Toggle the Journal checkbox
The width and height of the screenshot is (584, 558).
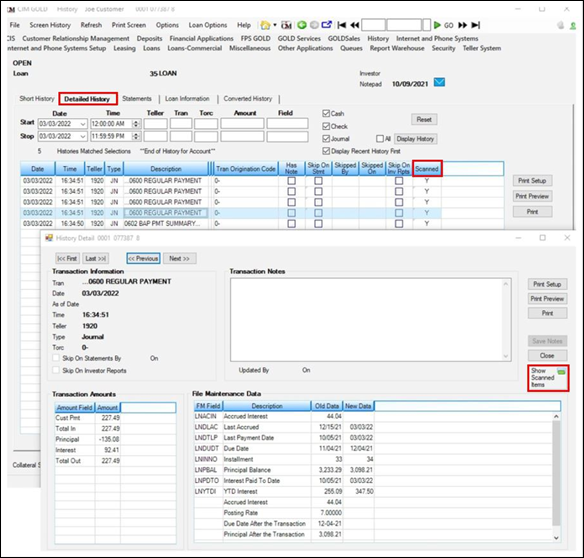(326, 139)
